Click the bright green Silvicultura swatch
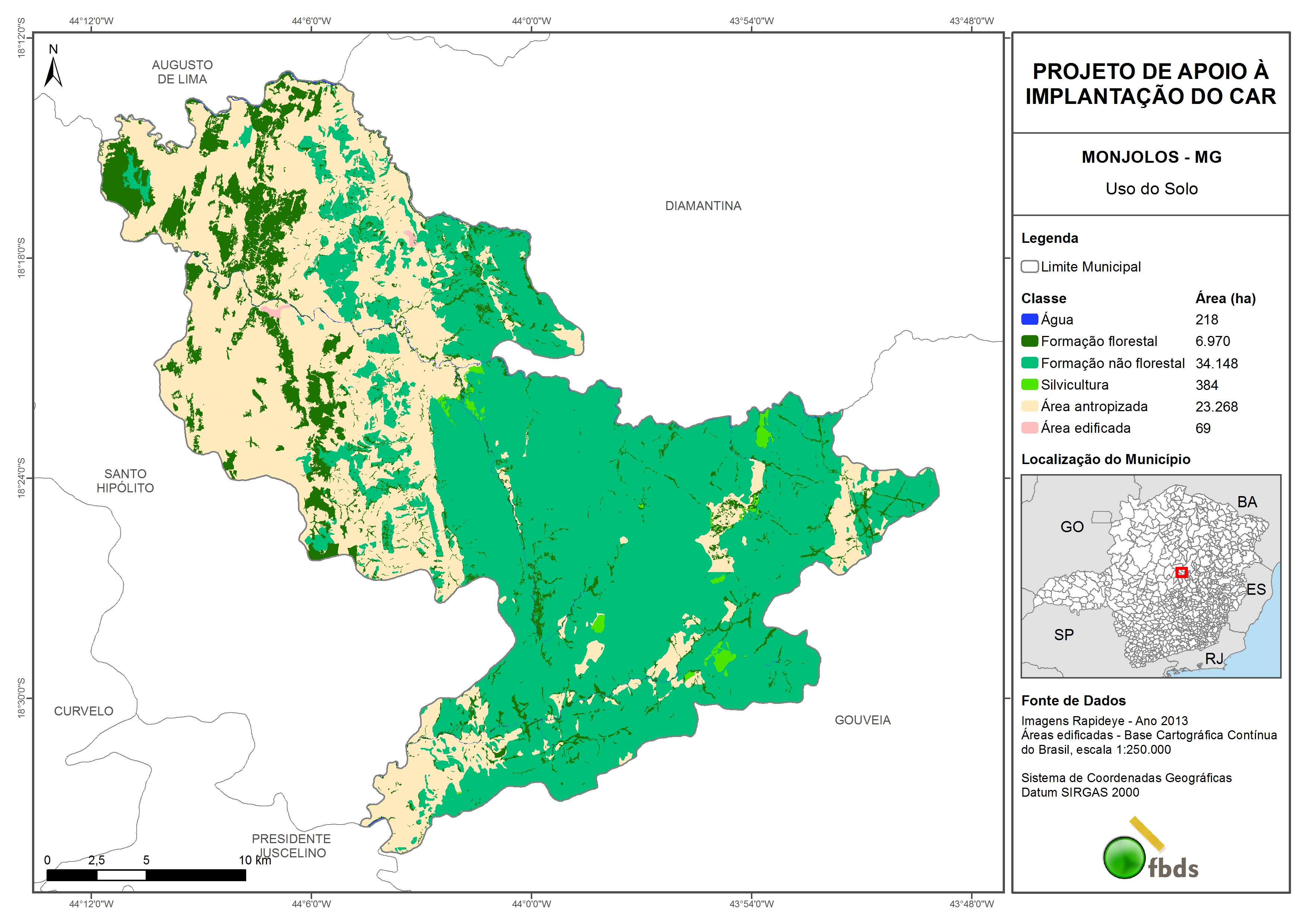Screen dimensions: 1307x924 click(x=1029, y=384)
